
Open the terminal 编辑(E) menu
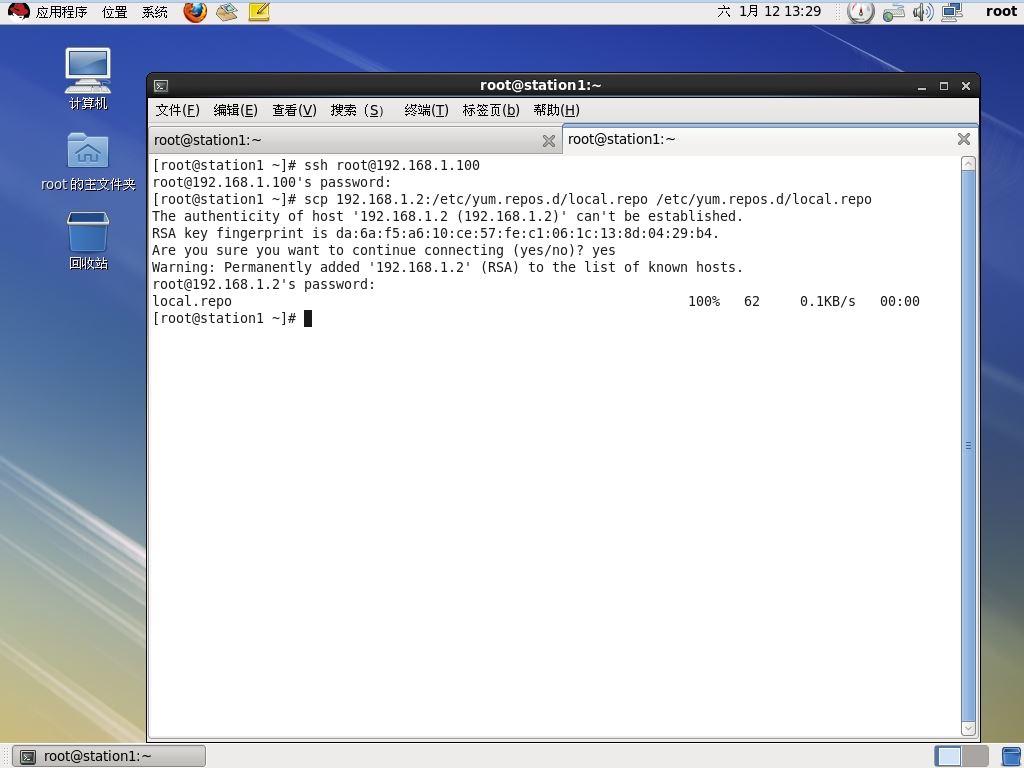coord(236,110)
